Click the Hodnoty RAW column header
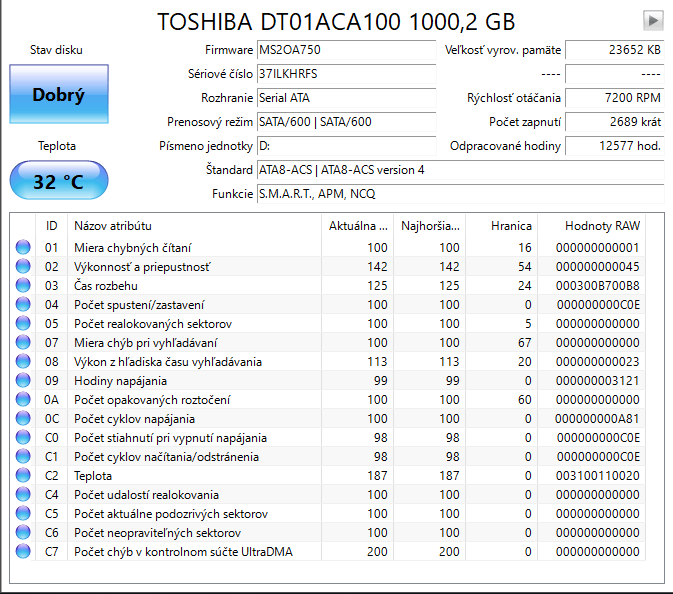The height and width of the screenshot is (594, 673). click(x=591, y=226)
